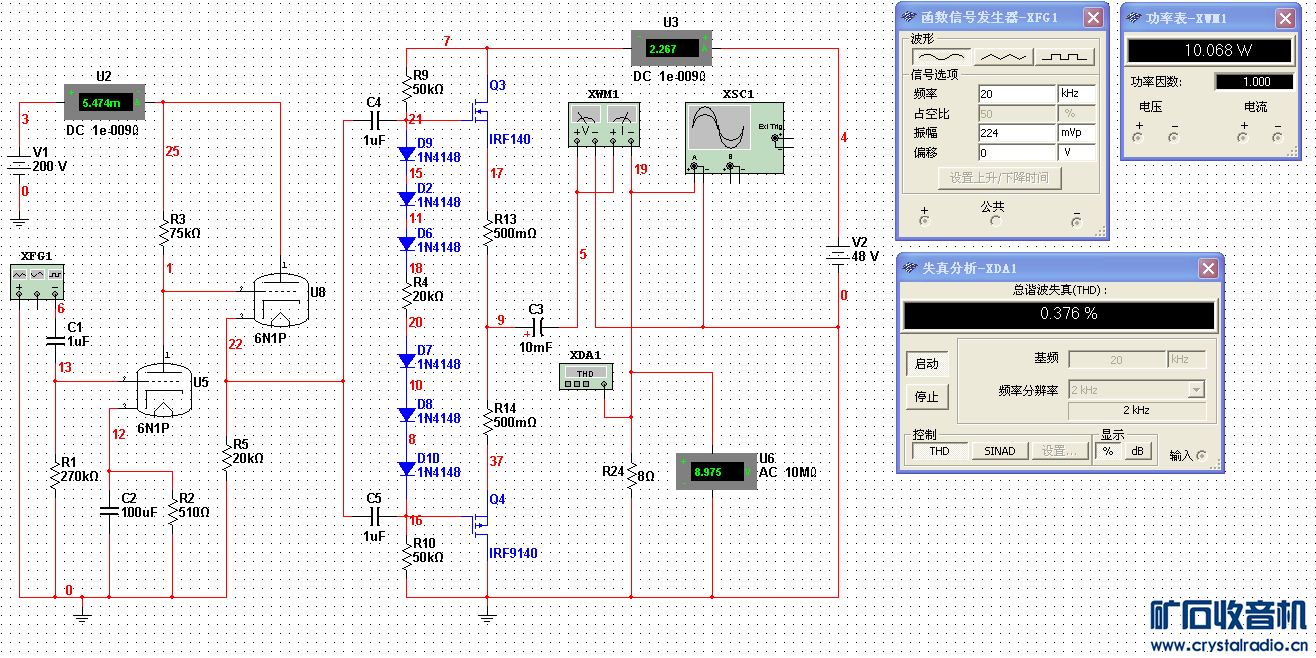
Task: Select the % display option
Action: 1109,451
